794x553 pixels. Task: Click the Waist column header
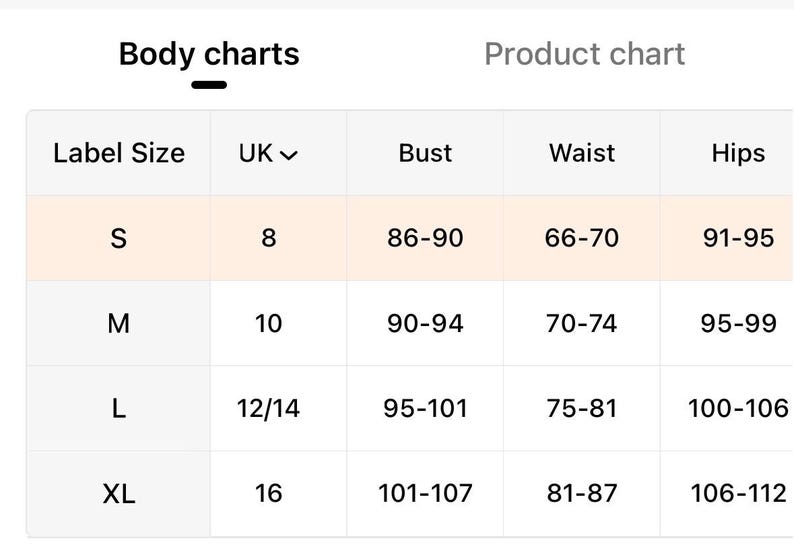581,153
